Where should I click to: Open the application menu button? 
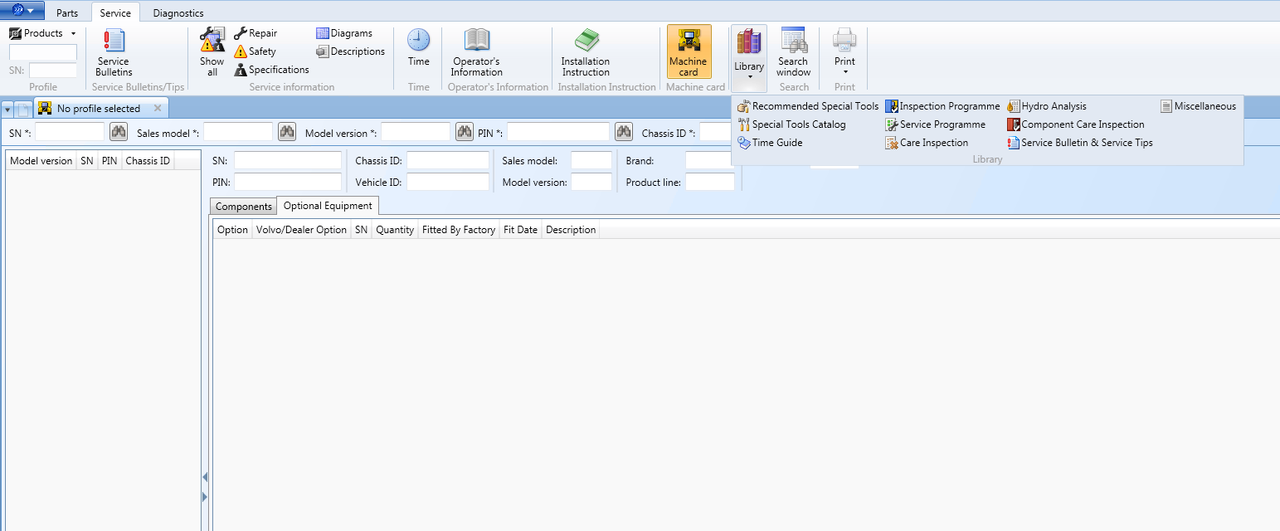pyautogui.click(x=24, y=11)
